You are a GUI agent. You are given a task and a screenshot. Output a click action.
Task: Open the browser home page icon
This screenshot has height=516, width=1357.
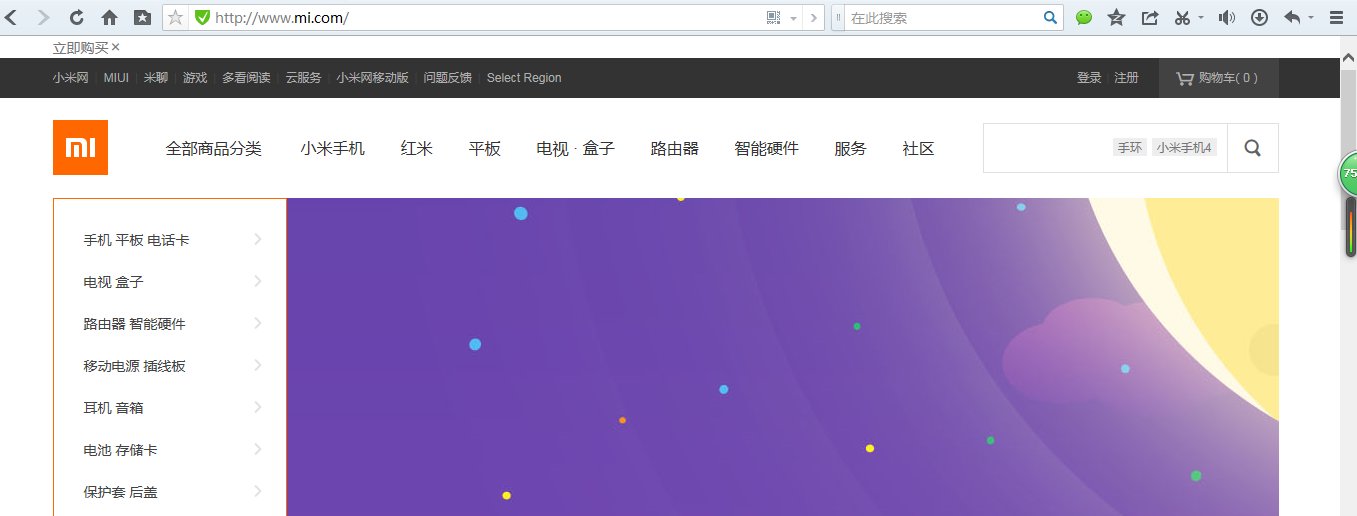pos(110,17)
